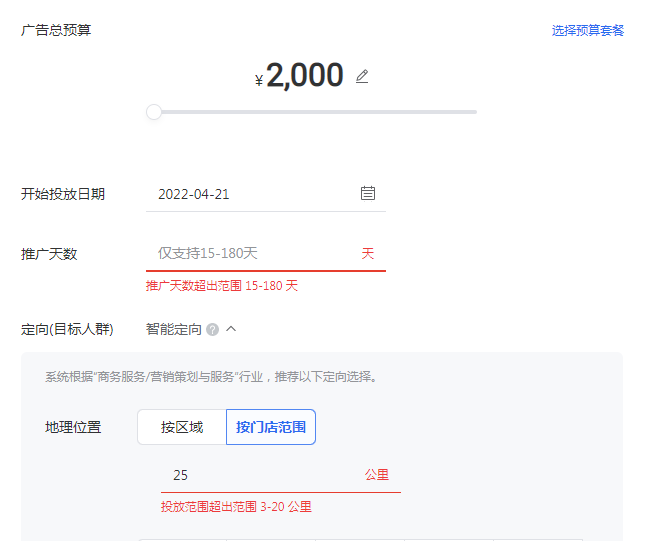Open the calendar icon in date field

tap(368, 193)
